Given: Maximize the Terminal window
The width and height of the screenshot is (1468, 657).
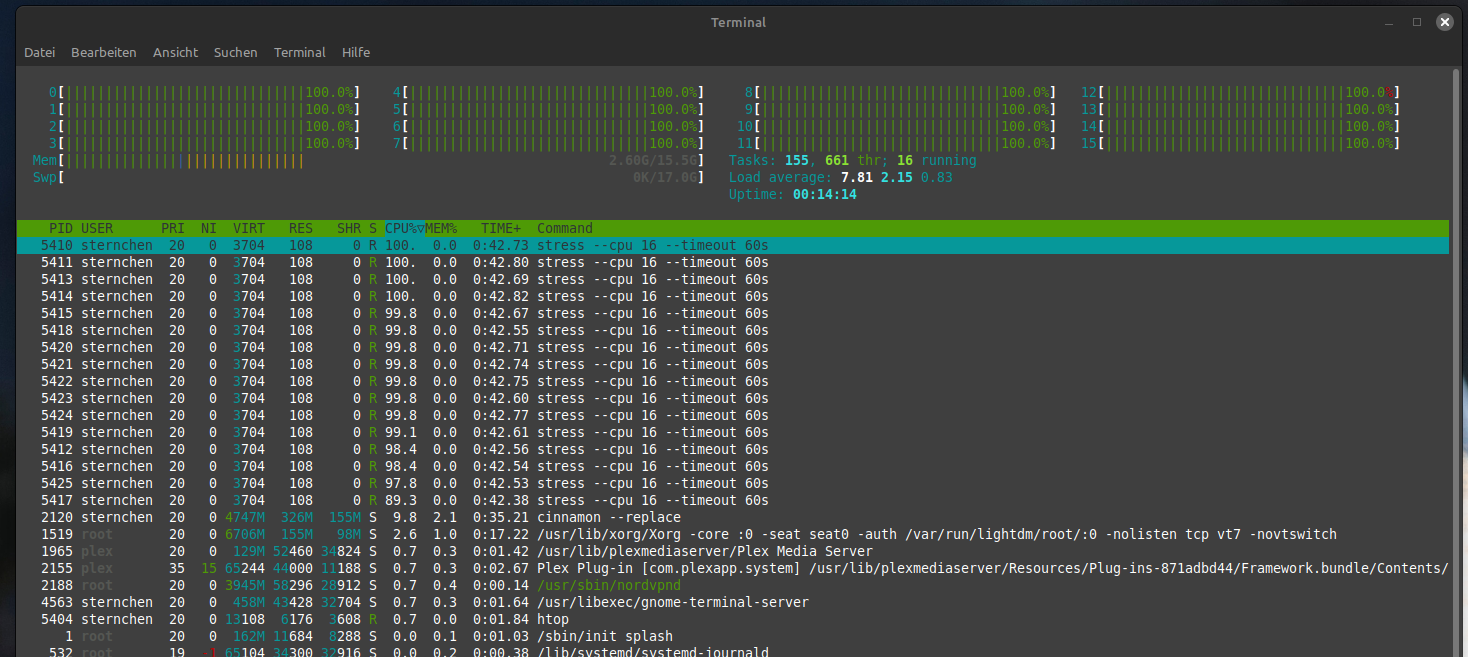Looking at the screenshot, I should point(1417,21).
